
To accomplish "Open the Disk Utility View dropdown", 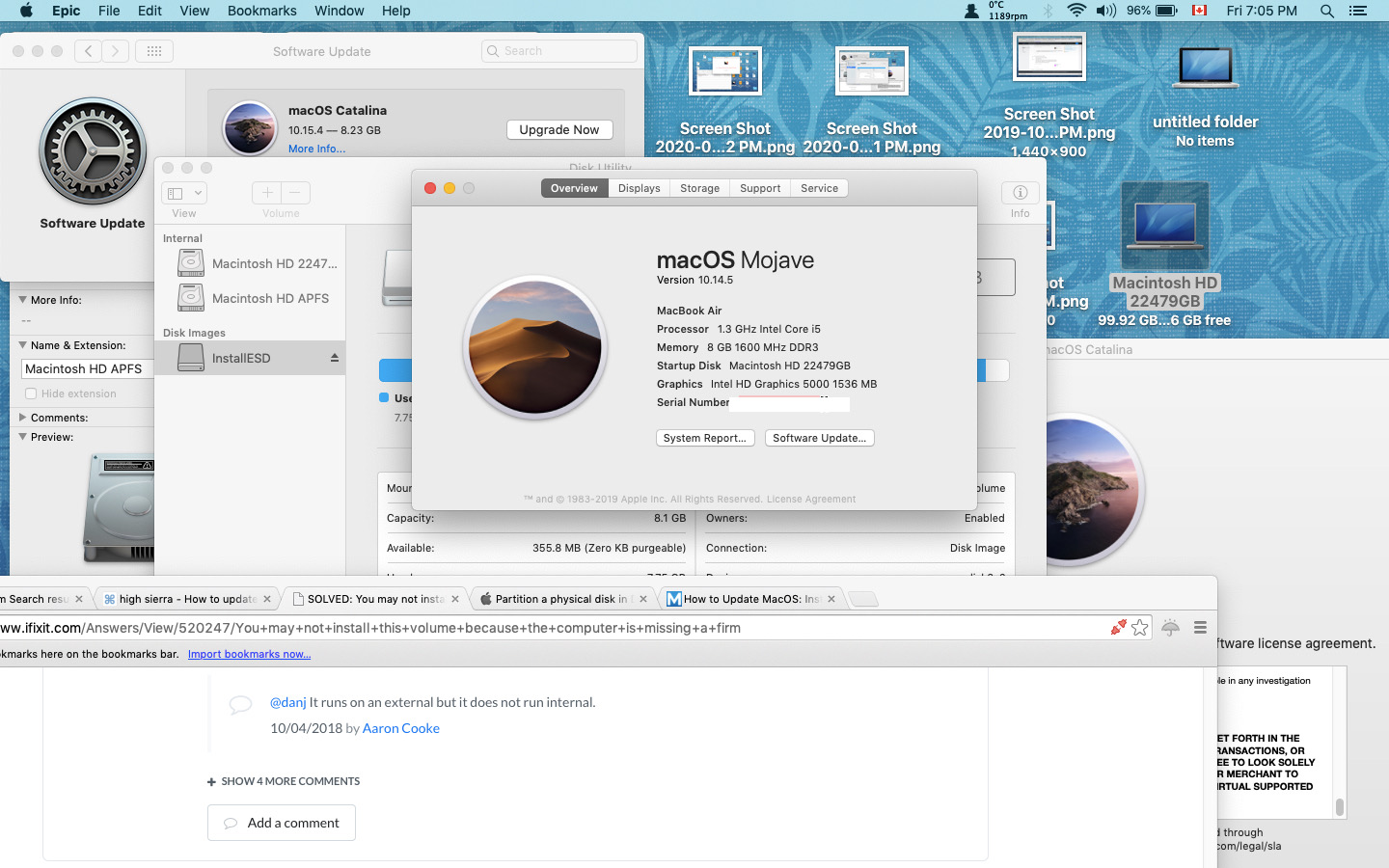I will coord(184,193).
